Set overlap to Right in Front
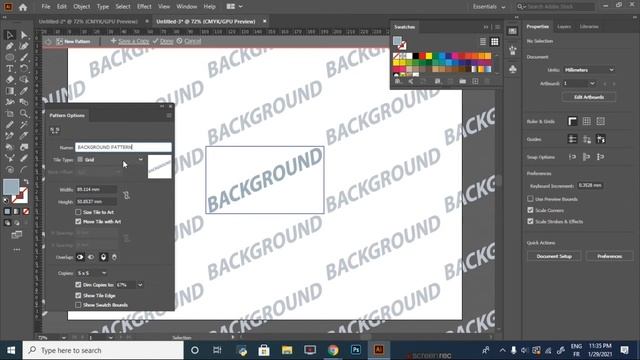 (91, 257)
